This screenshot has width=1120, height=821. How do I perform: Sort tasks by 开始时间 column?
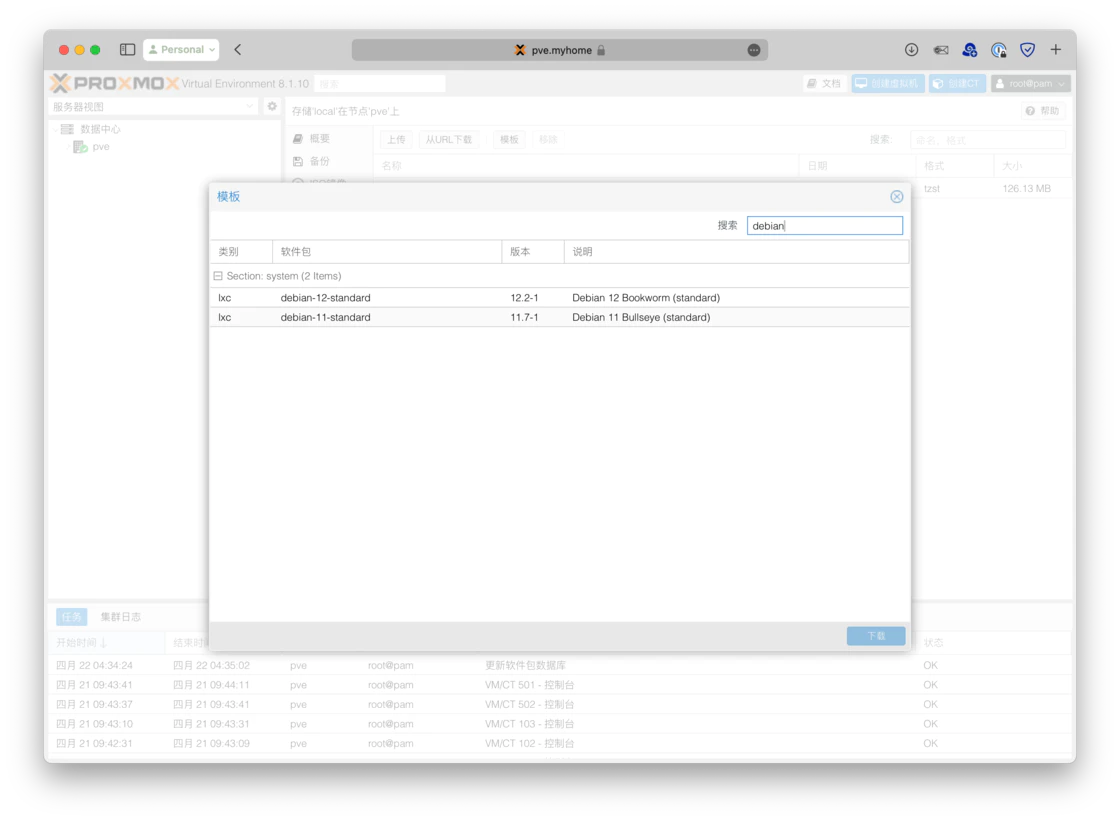click(106, 642)
